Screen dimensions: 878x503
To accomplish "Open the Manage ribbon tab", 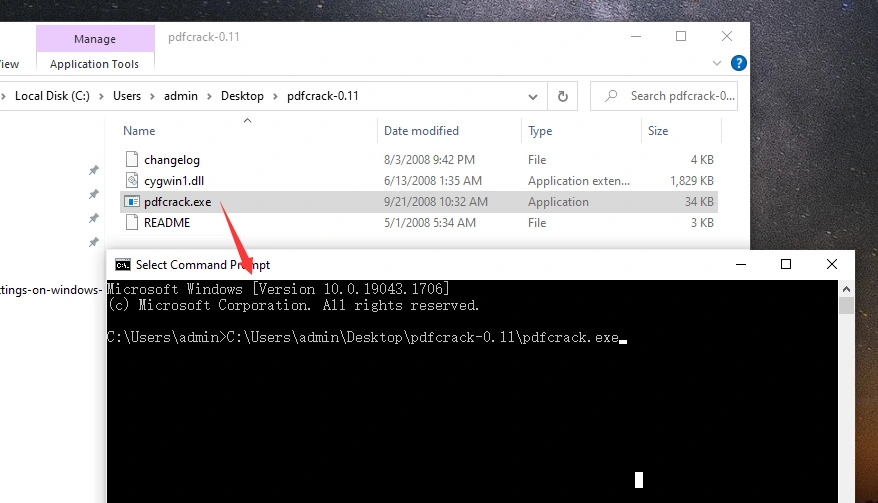I will 95,39.
